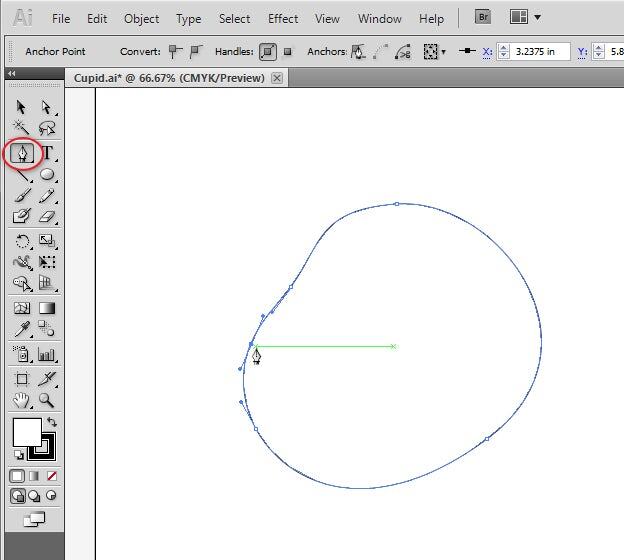Select the Blend tool
Image resolution: width=624 pixels, height=560 pixels.
tap(46, 328)
